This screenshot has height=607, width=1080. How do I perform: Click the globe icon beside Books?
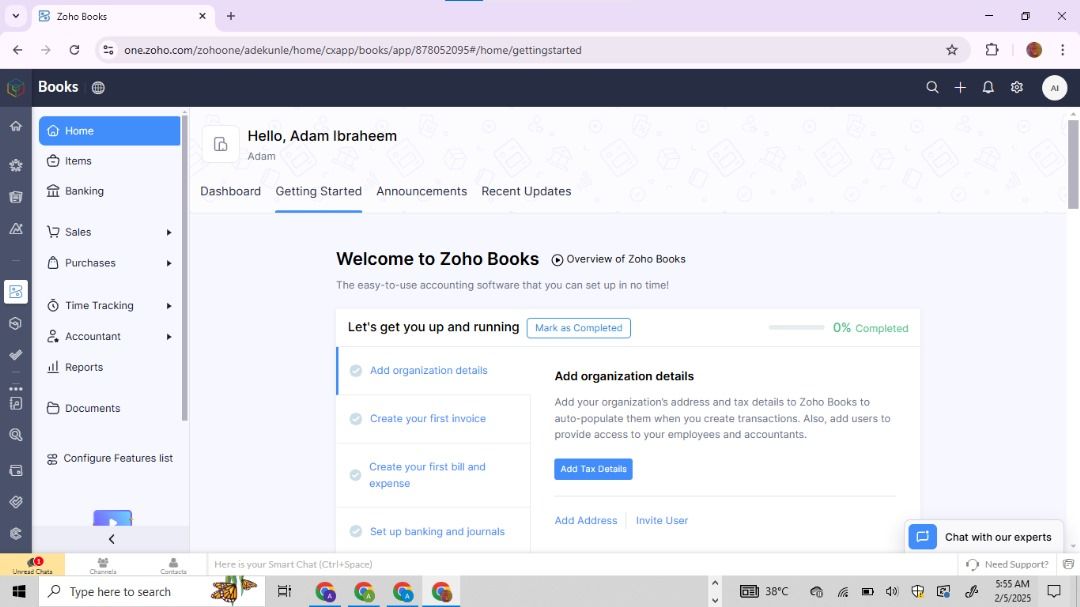(x=98, y=88)
